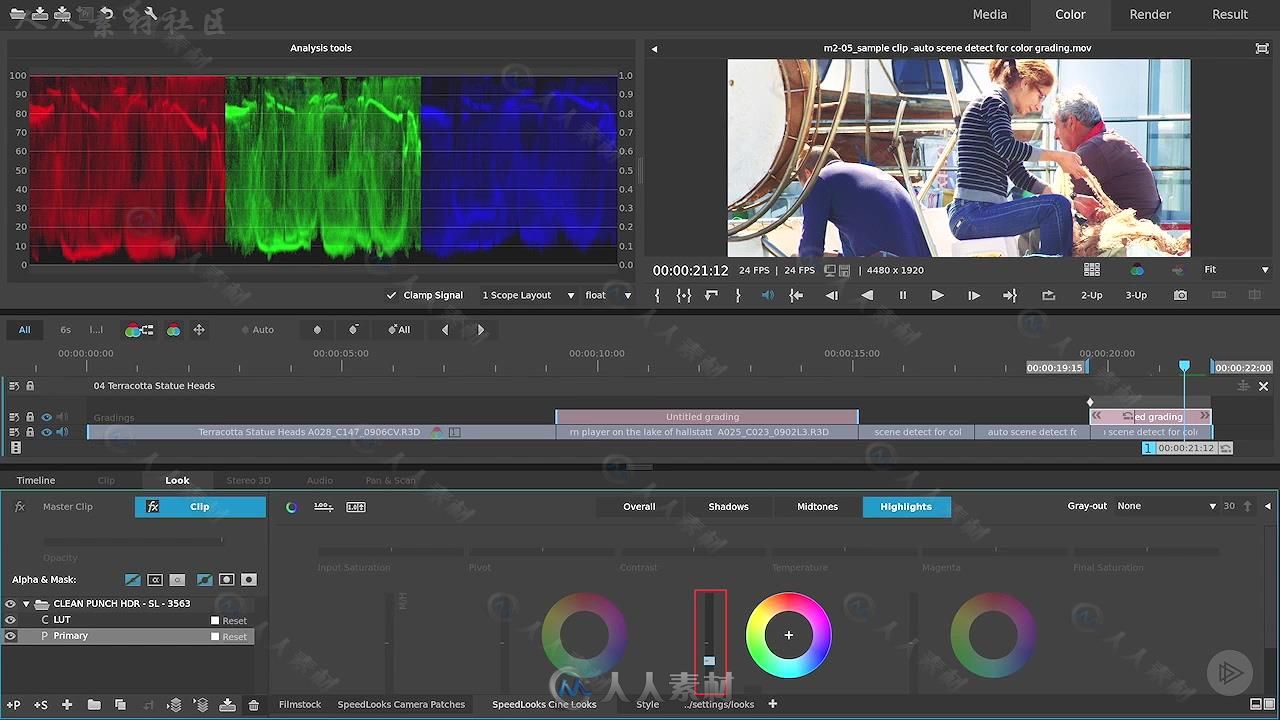The width and height of the screenshot is (1280, 720).
Task: Select Midtones range tab
Action: [817, 507]
